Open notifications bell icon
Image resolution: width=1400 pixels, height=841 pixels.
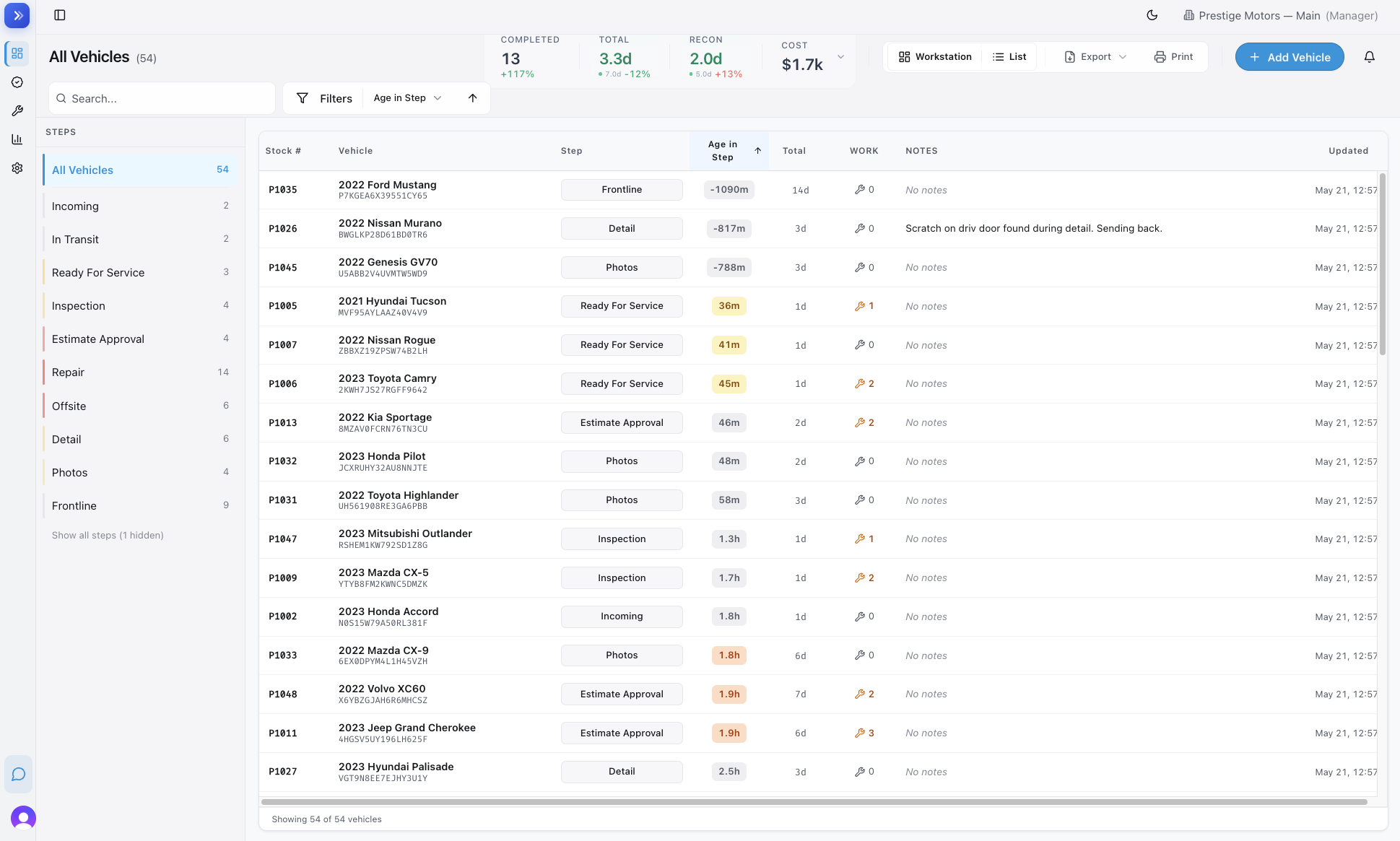[x=1369, y=57]
